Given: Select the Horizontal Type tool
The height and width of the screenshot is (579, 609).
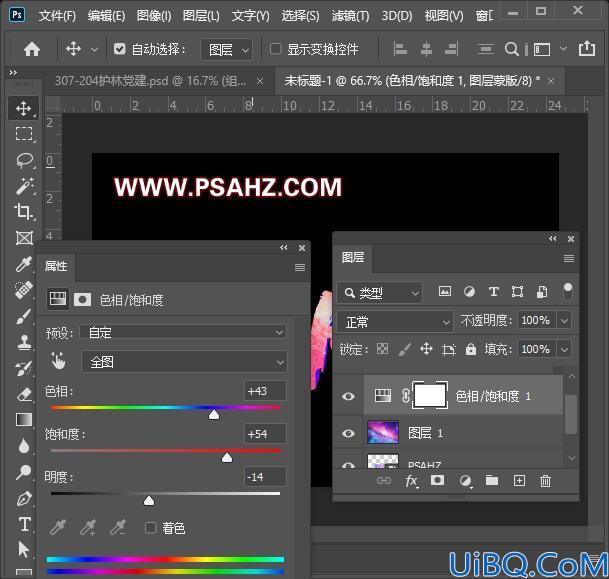Looking at the screenshot, I should click(x=24, y=524).
